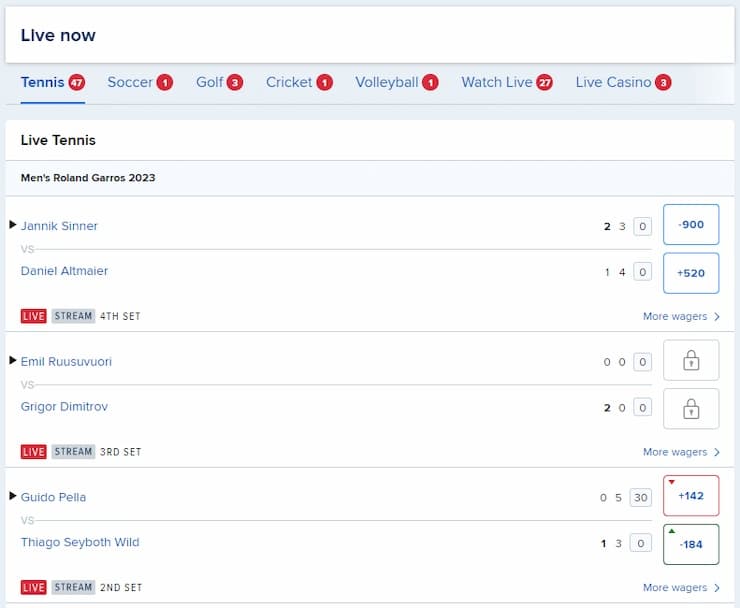Click the Watch Live tab's 27 count badge
This screenshot has height=608, width=740.
pos(545,83)
